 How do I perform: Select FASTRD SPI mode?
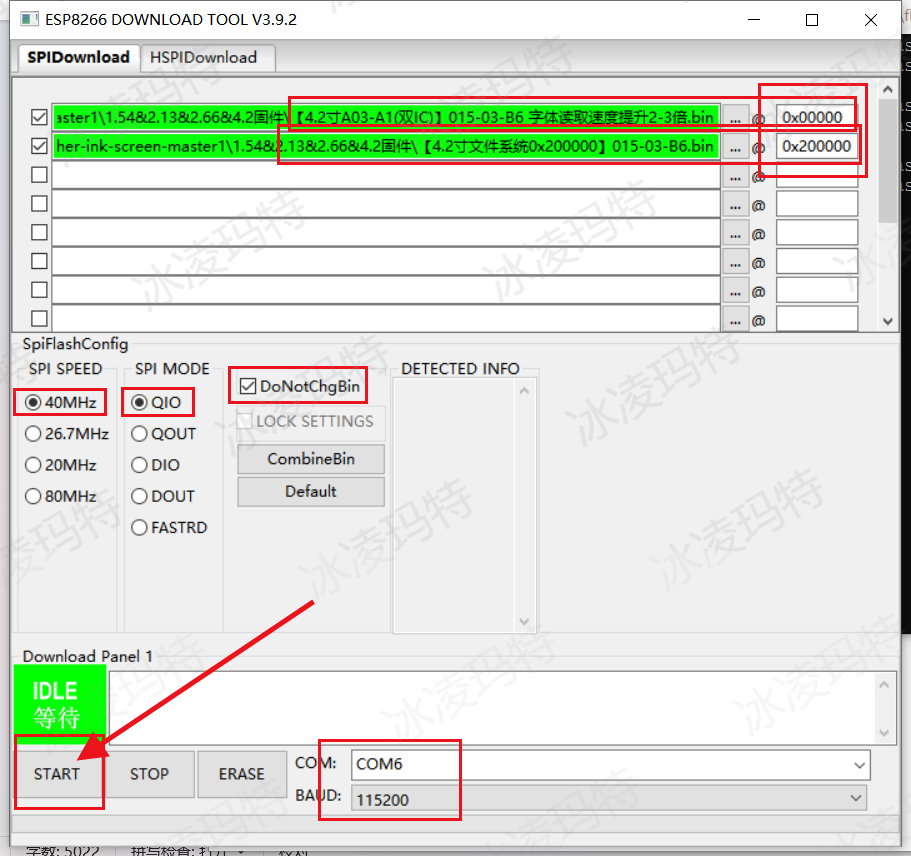pyautogui.click(x=169, y=528)
